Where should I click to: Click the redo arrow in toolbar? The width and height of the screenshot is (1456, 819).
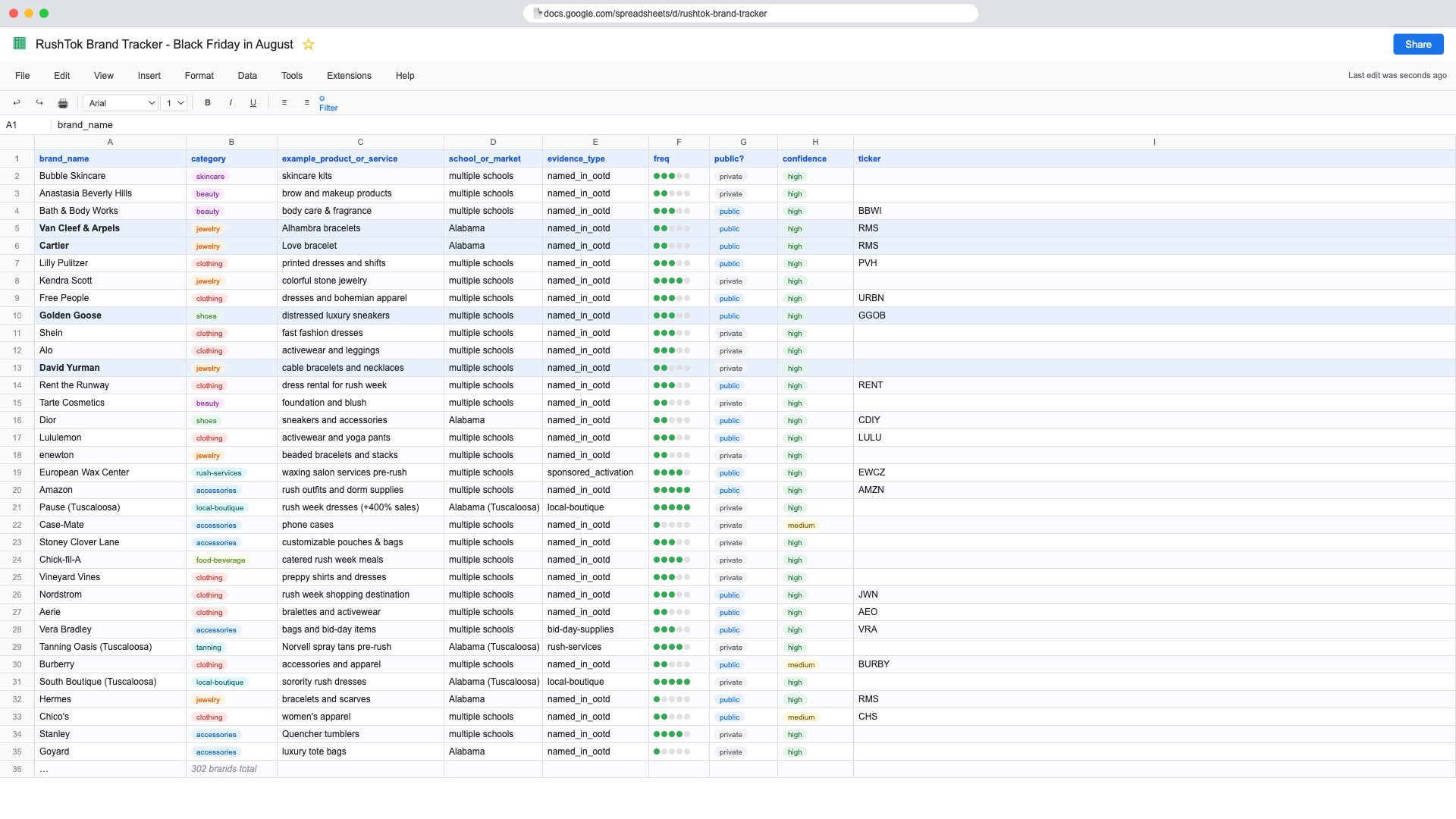tap(39, 103)
